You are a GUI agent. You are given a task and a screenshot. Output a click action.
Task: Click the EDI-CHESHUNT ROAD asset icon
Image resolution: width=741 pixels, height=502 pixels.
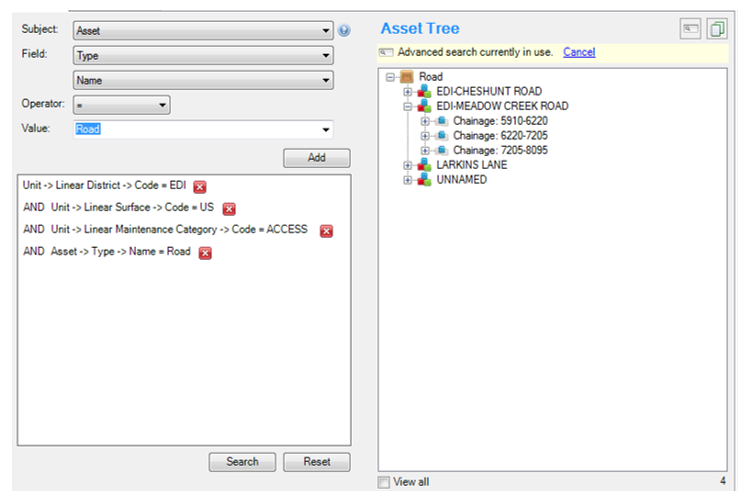pos(425,91)
